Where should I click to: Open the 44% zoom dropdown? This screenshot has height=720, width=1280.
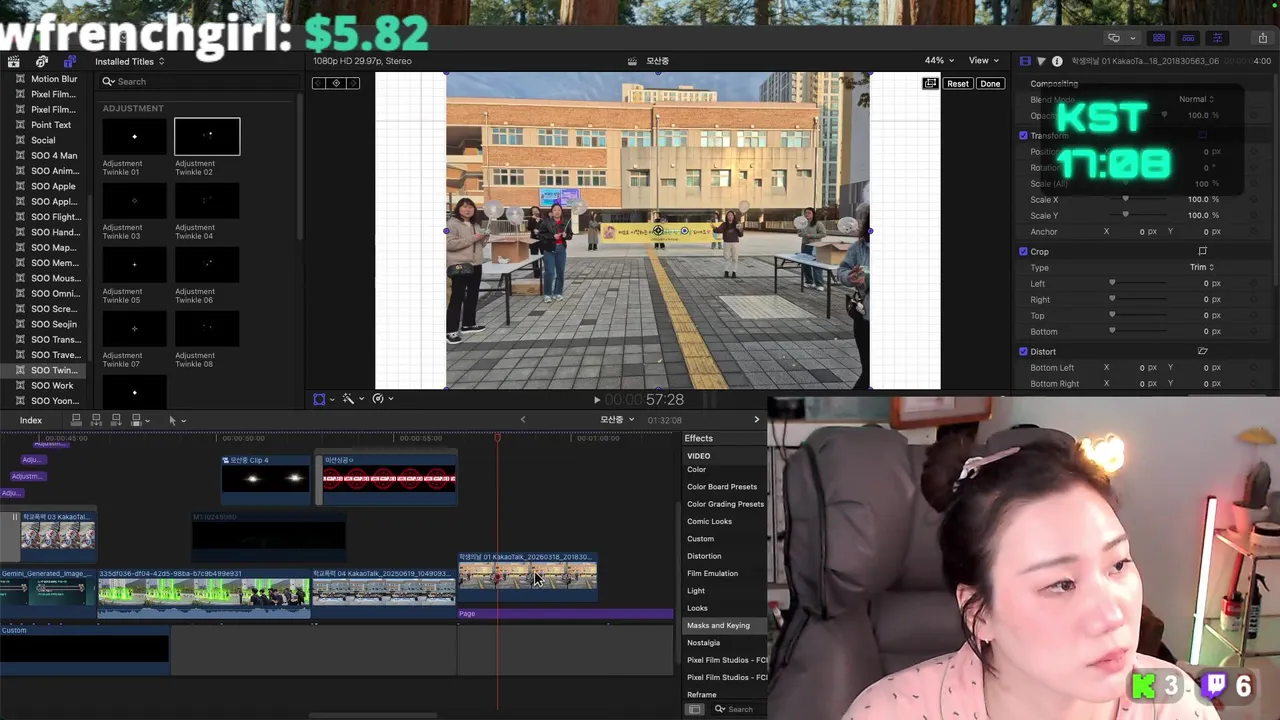(x=939, y=61)
